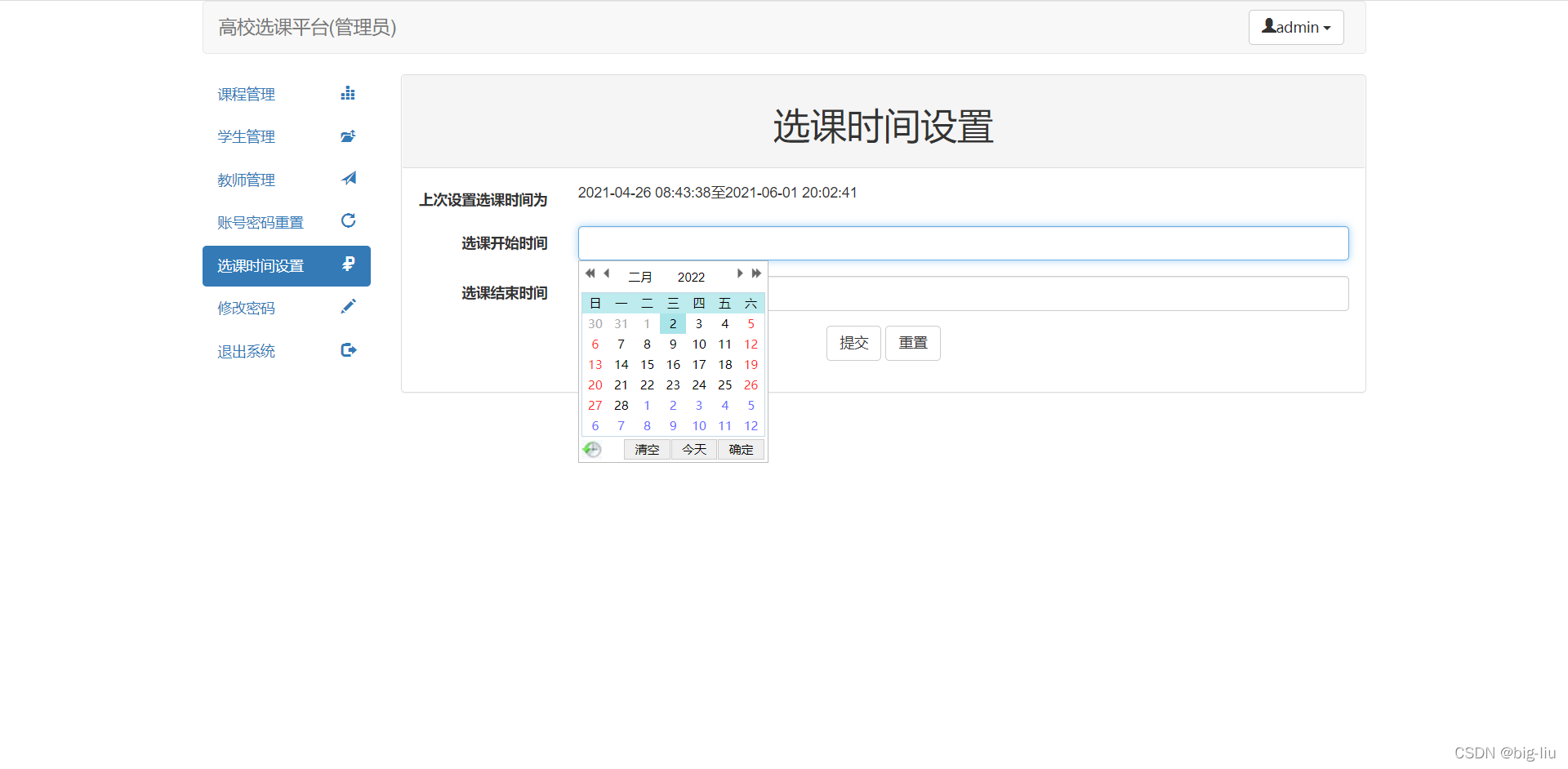The width and height of the screenshot is (1568, 769).
Task: Click the 重置 button
Action: 913,343
